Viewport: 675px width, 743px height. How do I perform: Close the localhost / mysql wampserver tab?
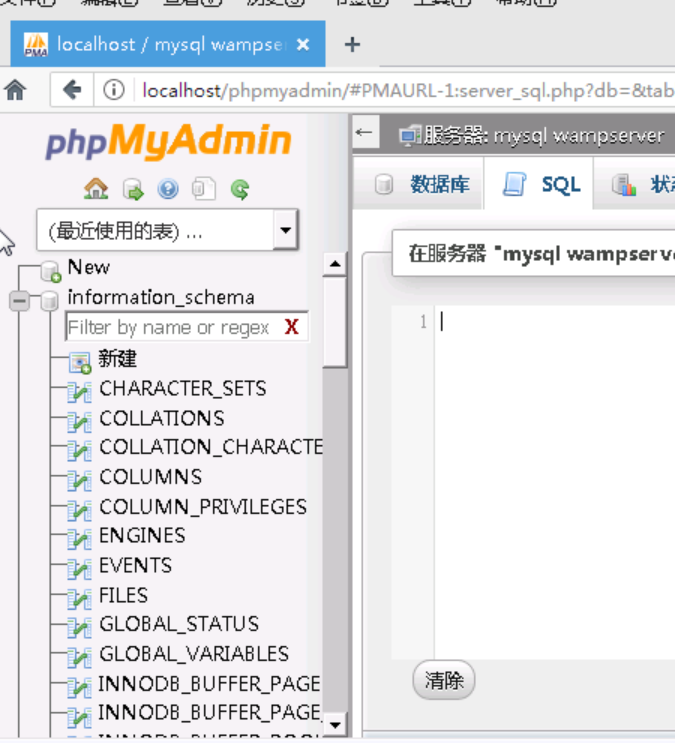tap(303, 45)
